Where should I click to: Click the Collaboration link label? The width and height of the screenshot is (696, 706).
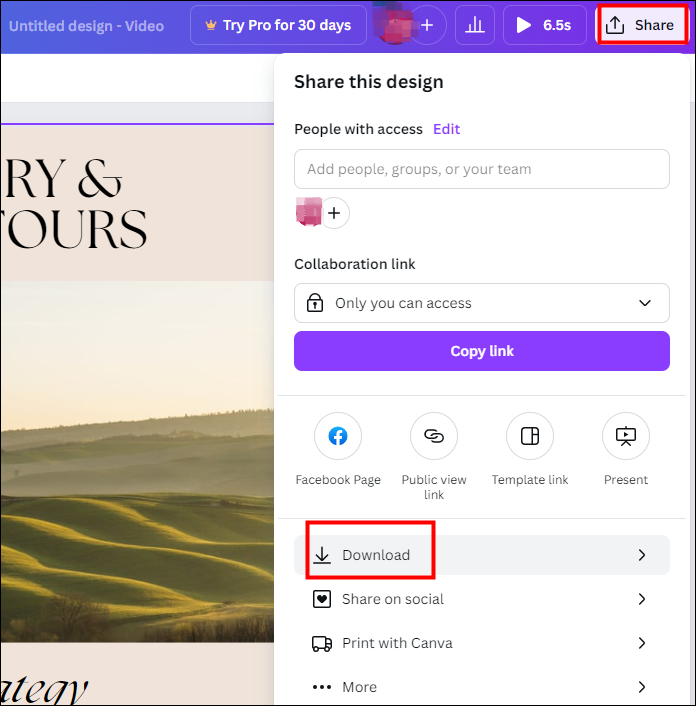355,264
